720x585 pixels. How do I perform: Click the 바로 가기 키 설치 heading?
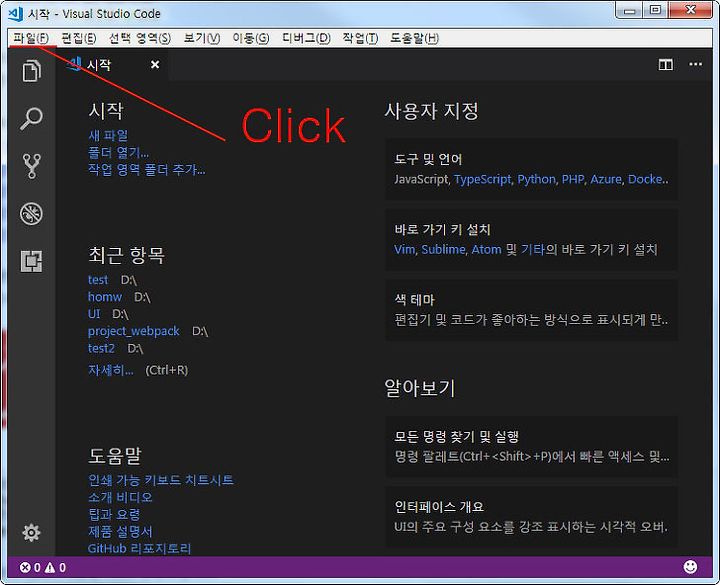click(x=442, y=230)
